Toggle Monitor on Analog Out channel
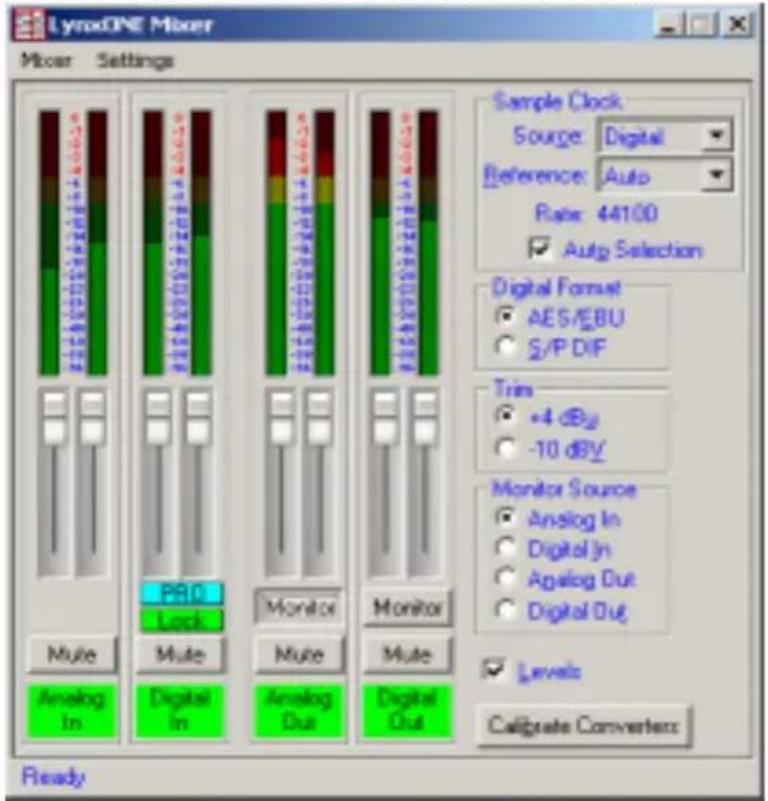This screenshot has width=768, height=801. [299, 607]
